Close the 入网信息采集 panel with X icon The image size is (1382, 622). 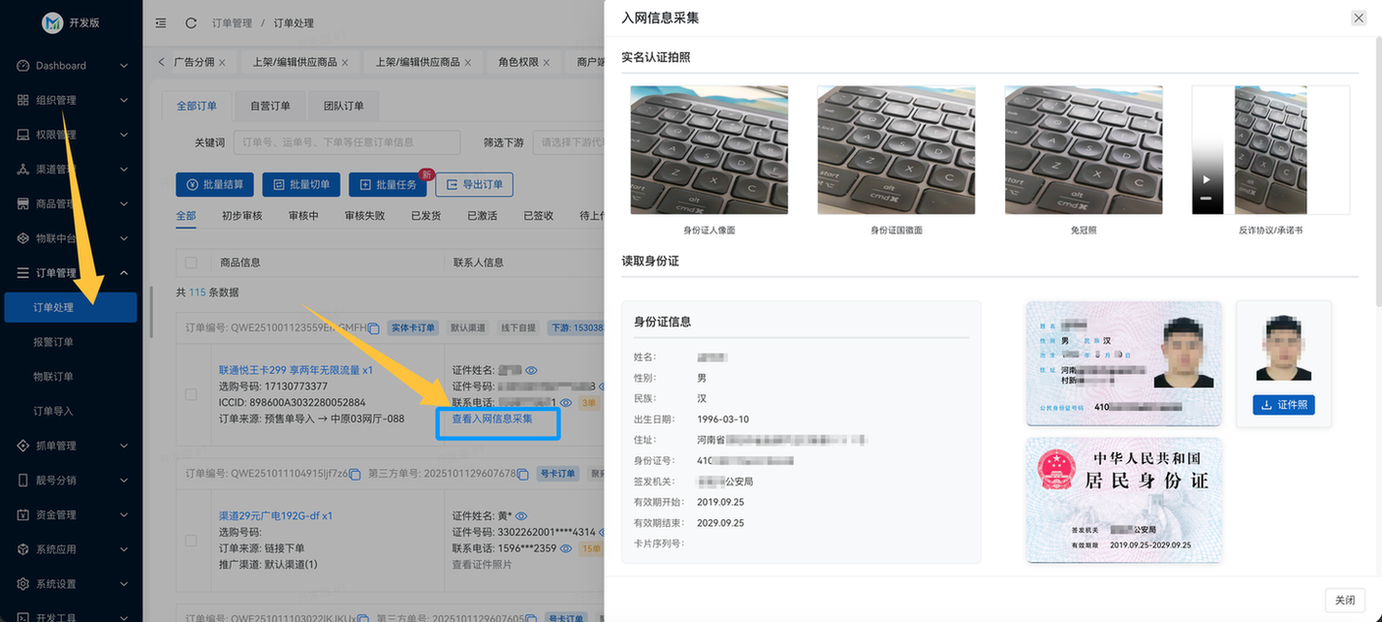pos(1358,18)
